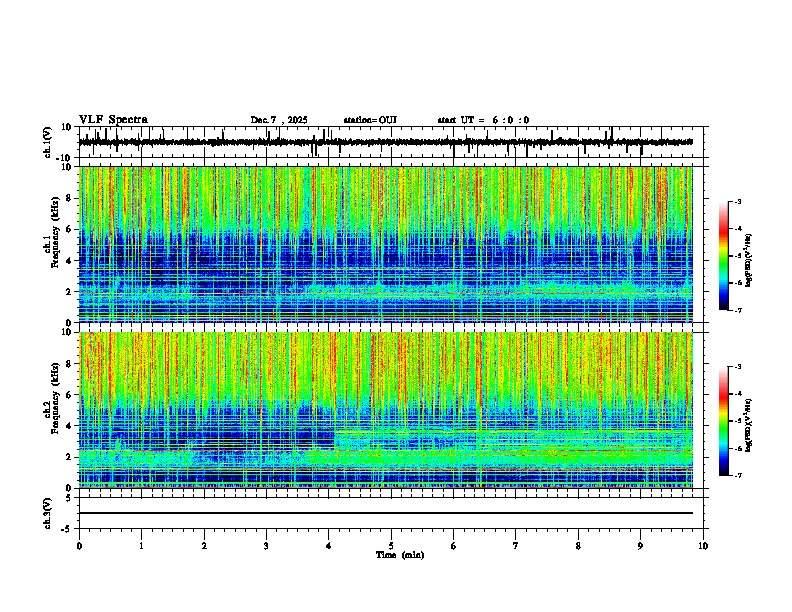Click the "2" kHz tick of ch.2 spectrogram
This screenshot has height=612, width=792.
click(69, 457)
